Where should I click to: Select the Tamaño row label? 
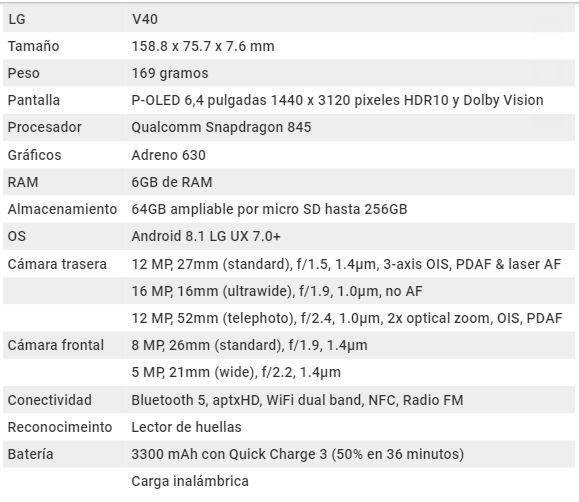(x=34, y=46)
